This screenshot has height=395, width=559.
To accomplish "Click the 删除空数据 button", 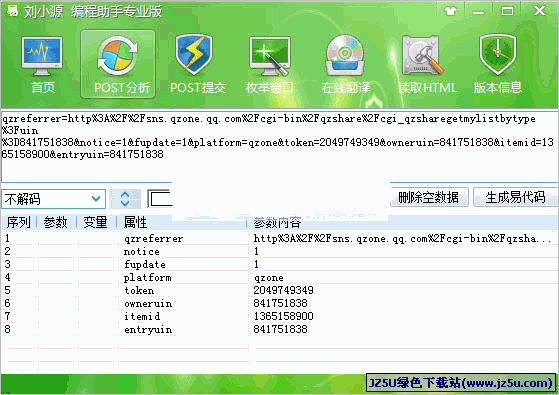I will coord(429,197).
